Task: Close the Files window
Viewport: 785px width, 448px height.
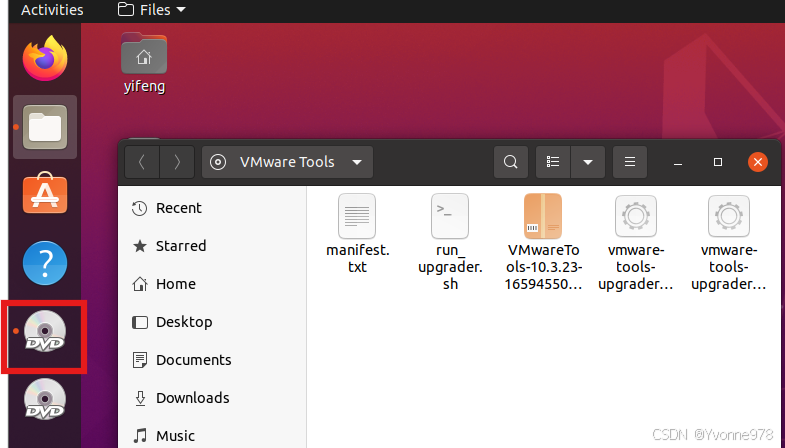Action: [x=757, y=162]
